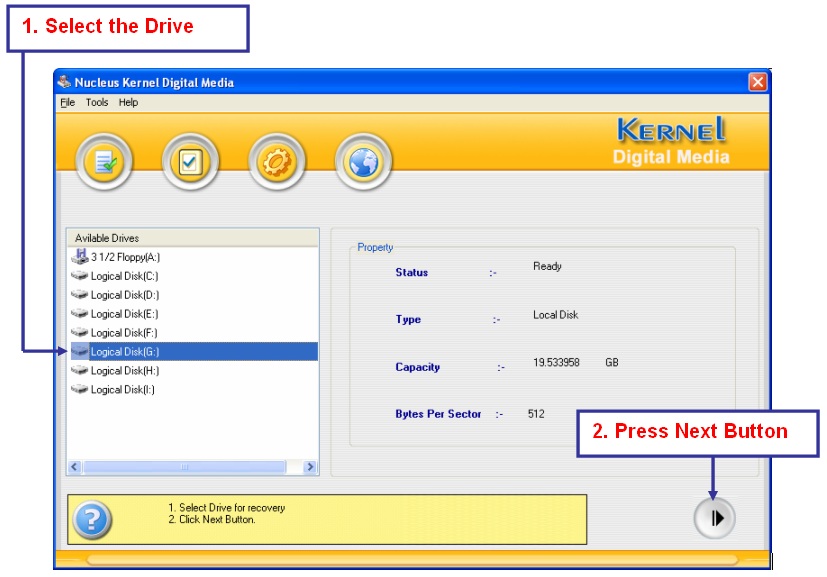Click the disk icon beside Logical Disk(G:)
Screen dimensions: 827x577
pos(80,351)
